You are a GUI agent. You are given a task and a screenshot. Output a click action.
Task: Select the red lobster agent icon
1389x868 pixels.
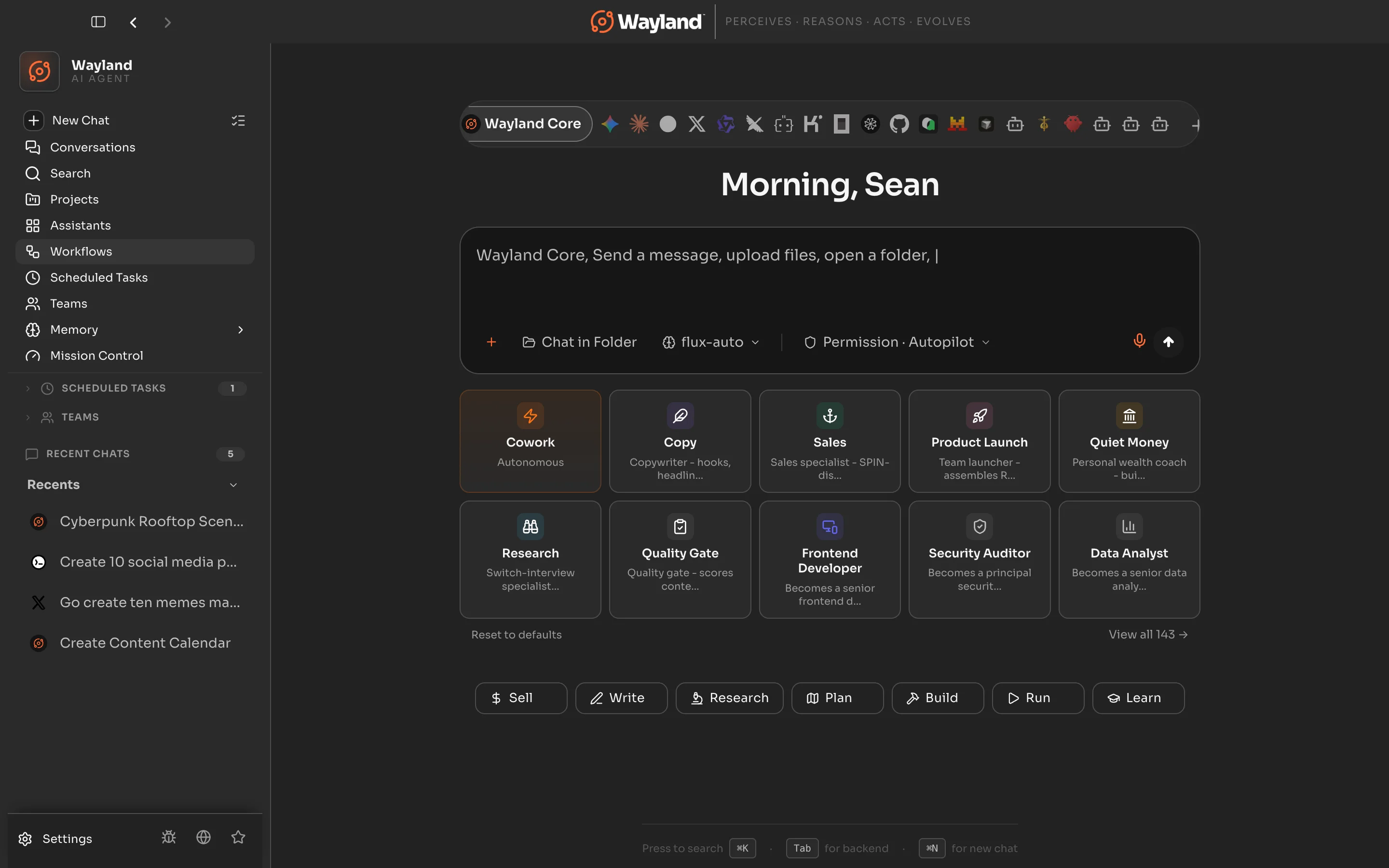pyautogui.click(x=1073, y=124)
